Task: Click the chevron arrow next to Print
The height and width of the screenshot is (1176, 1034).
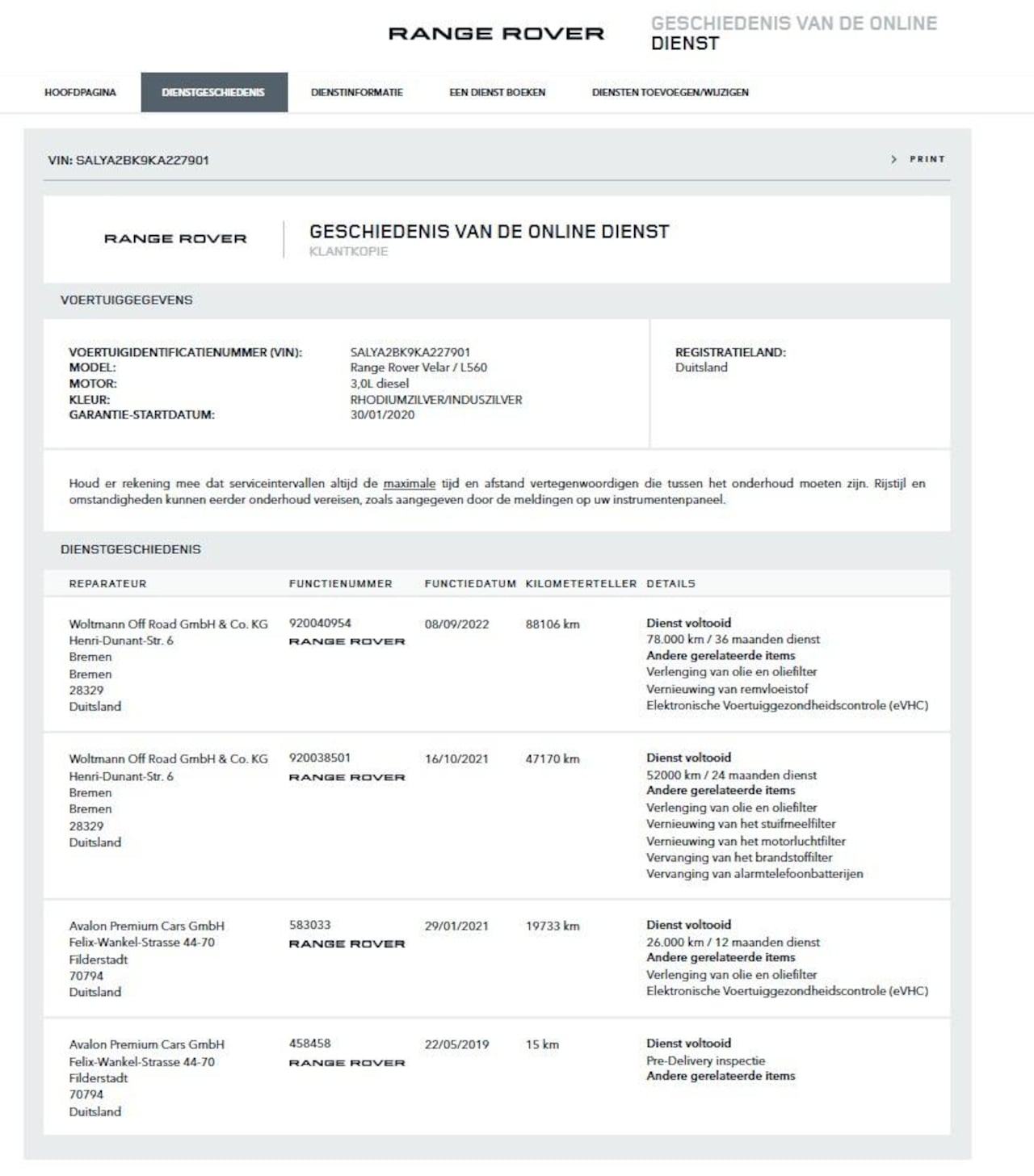Action: 893,160
